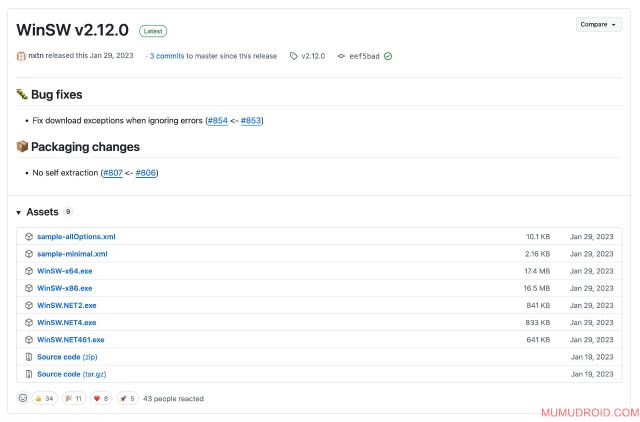Click package icon for sample-allOptions.xml
This screenshot has height=422, width=640.
tap(29, 237)
